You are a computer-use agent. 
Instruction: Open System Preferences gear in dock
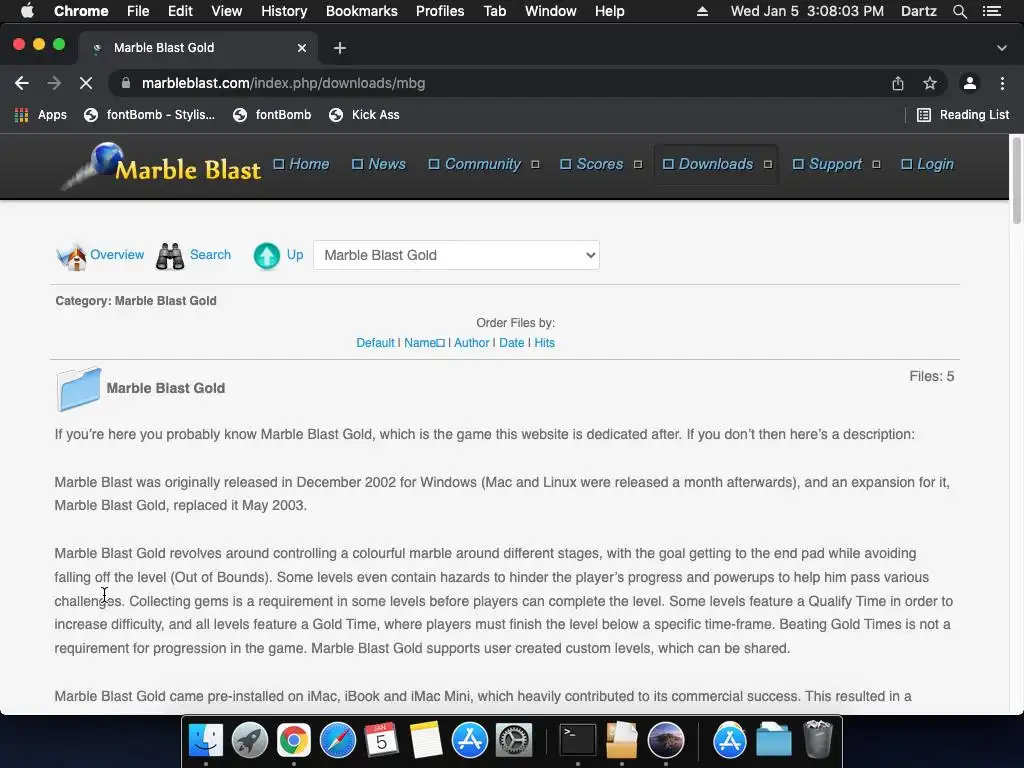[514, 740]
